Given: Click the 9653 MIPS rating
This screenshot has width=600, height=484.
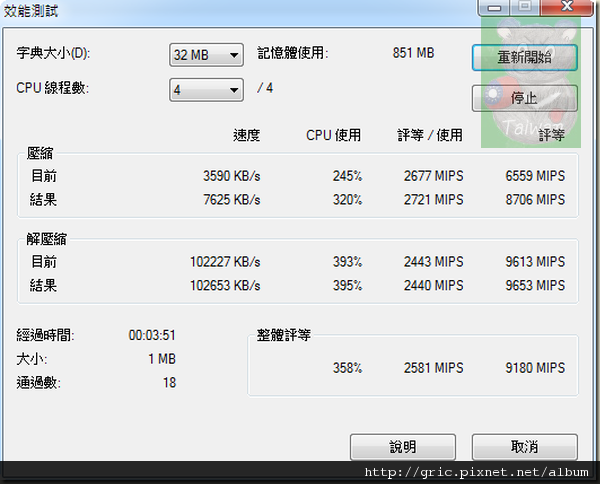Looking at the screenshot, I should (x=535, y=285).
